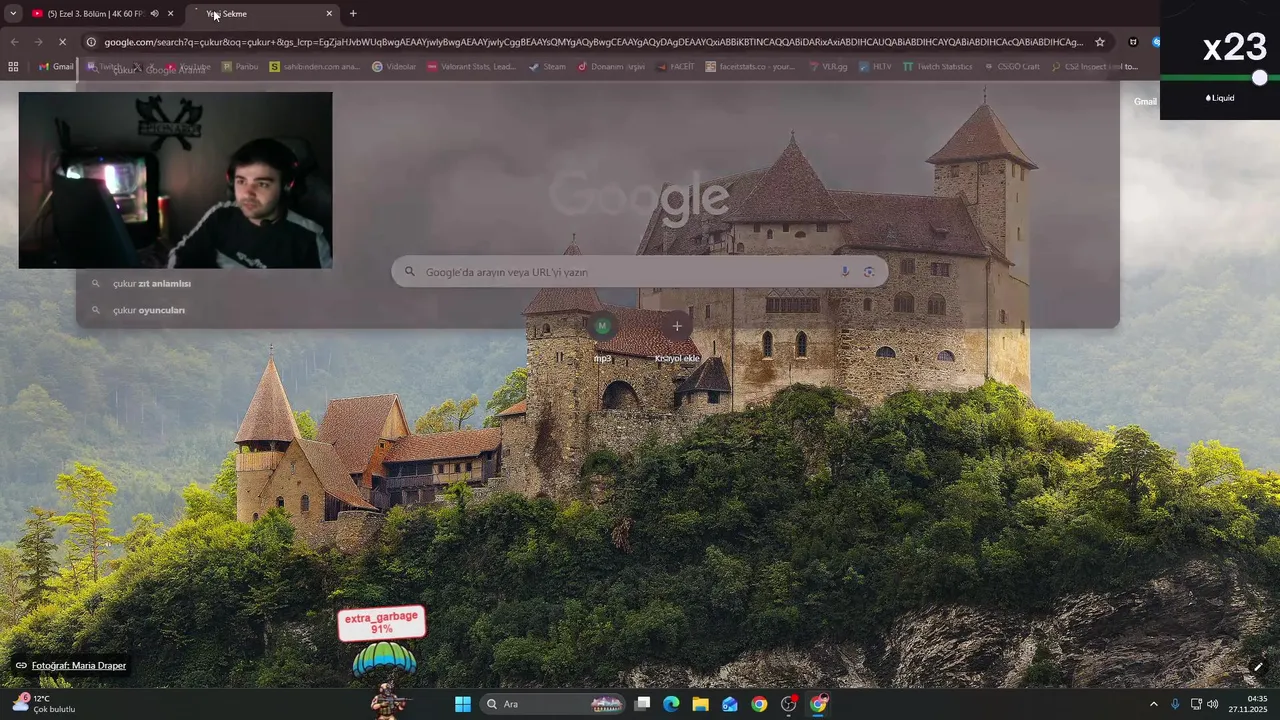The width and height of the screenshot is (1280, 720).
Task: Open the Videolar bookmark
Action: click(394, 67)
